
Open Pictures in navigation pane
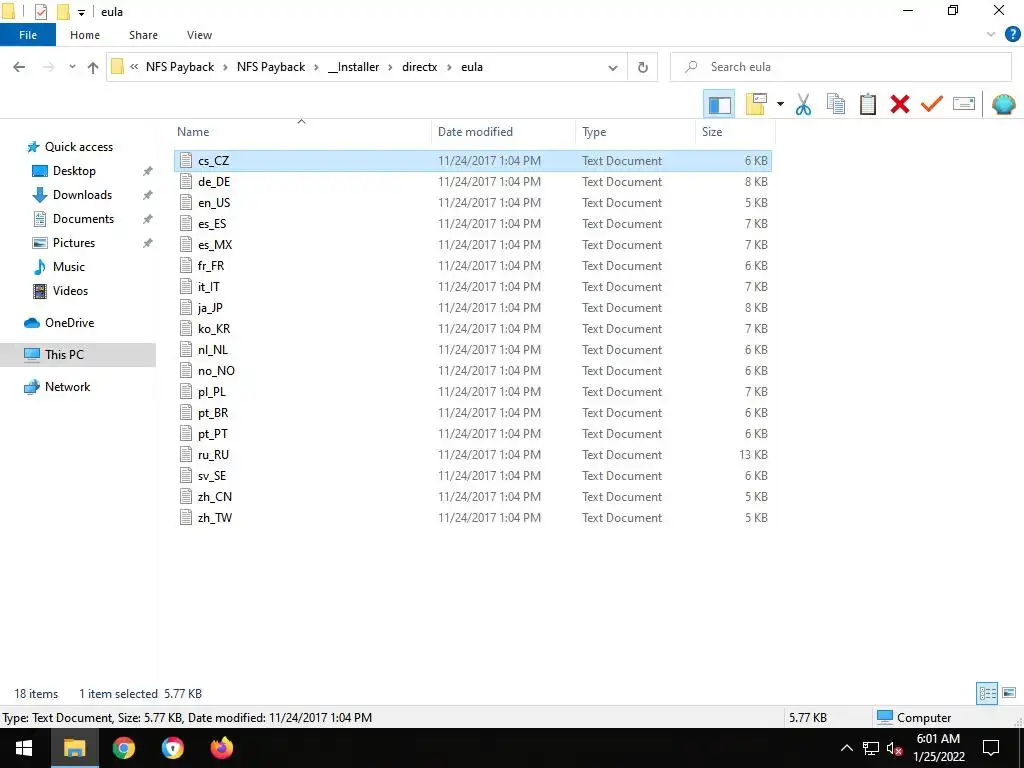[x=74, y=243]
